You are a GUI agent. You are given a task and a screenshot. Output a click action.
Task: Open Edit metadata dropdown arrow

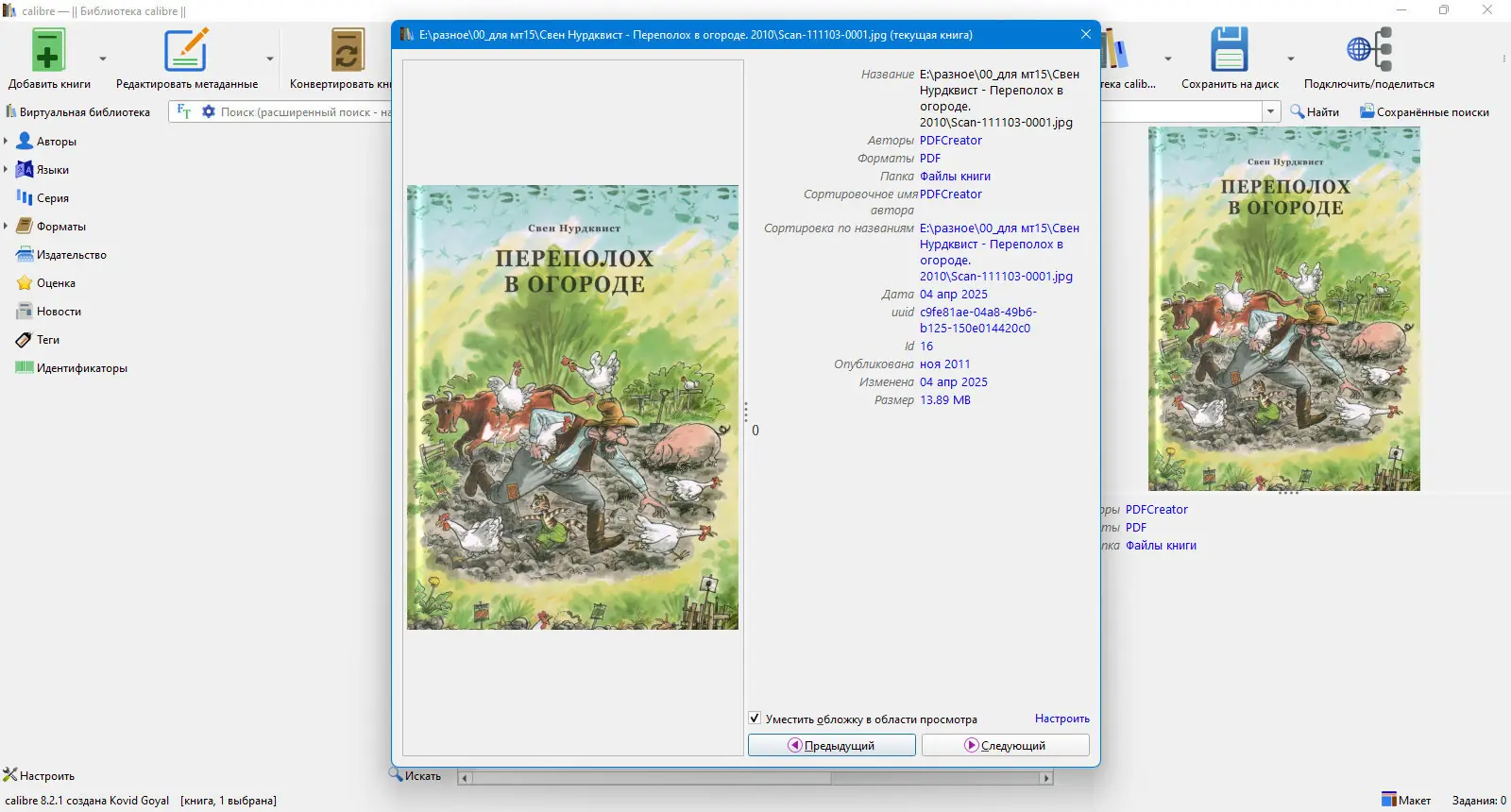point(270,59)
